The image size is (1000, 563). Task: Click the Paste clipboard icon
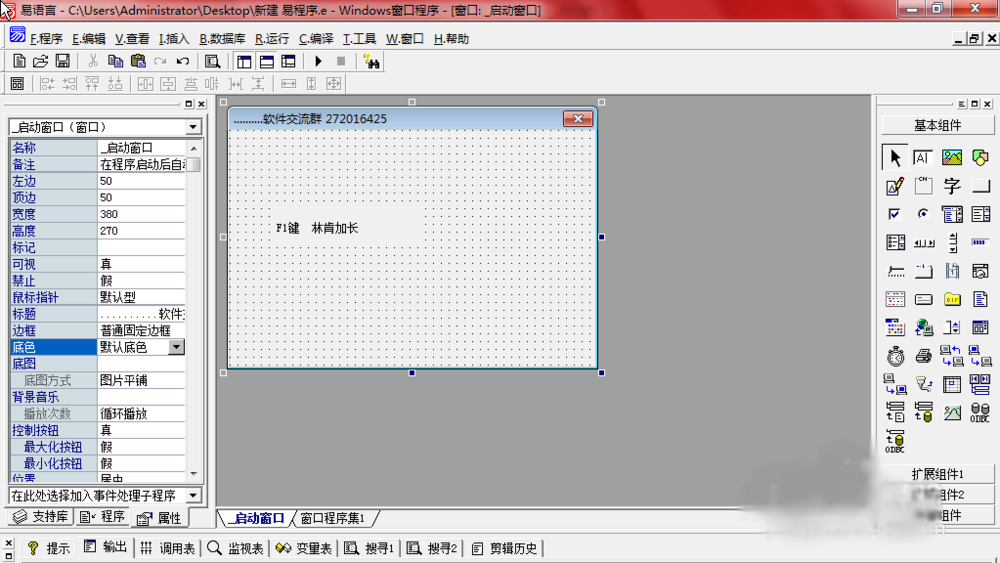tap(138, 61)
